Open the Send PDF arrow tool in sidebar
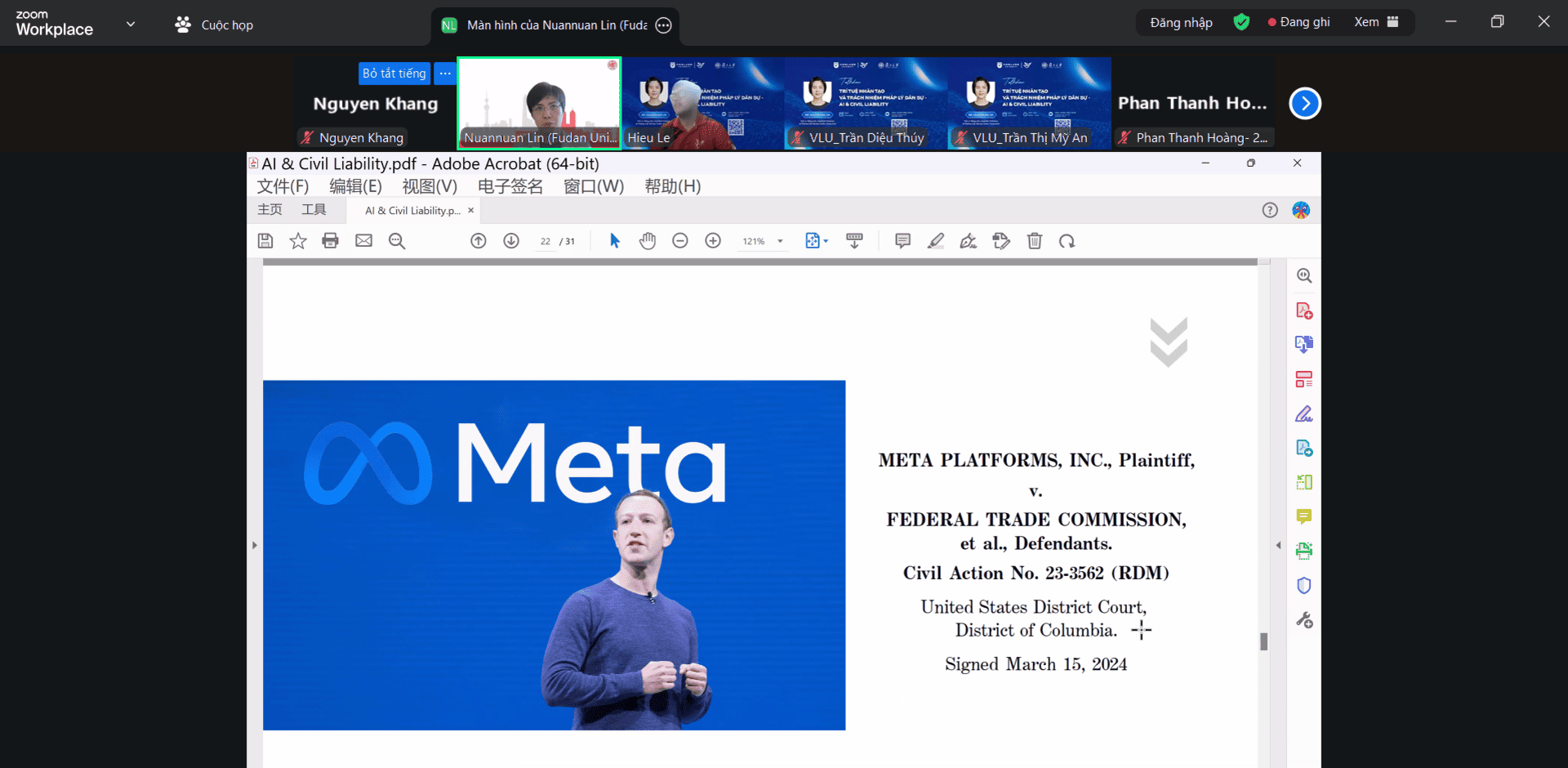 point(1304,449)
